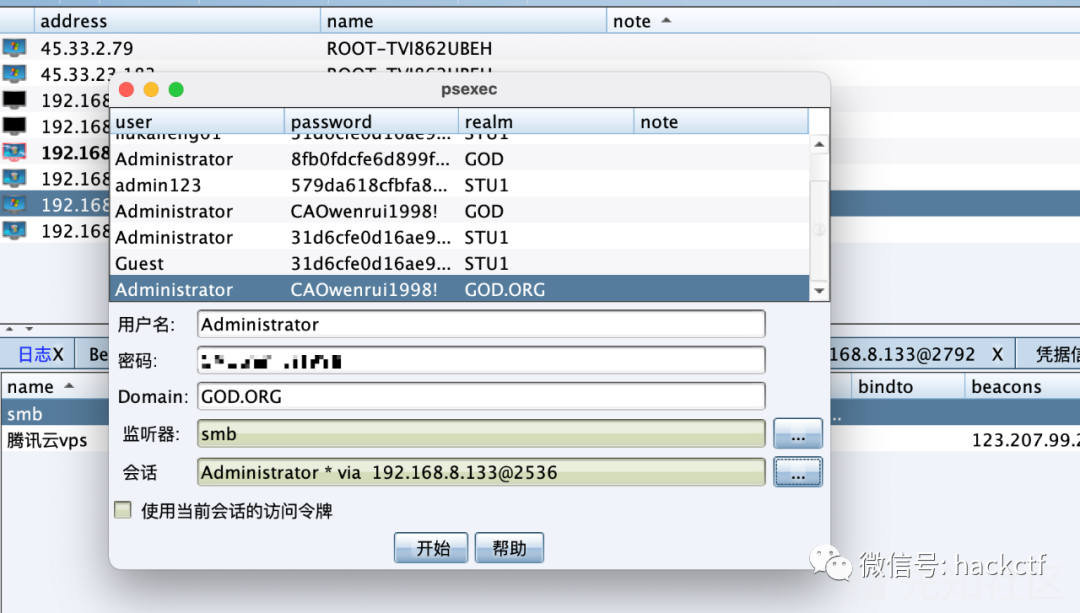
Task: Open the 凭据 credentials tab at right
Action: [x=1057, y=355]
